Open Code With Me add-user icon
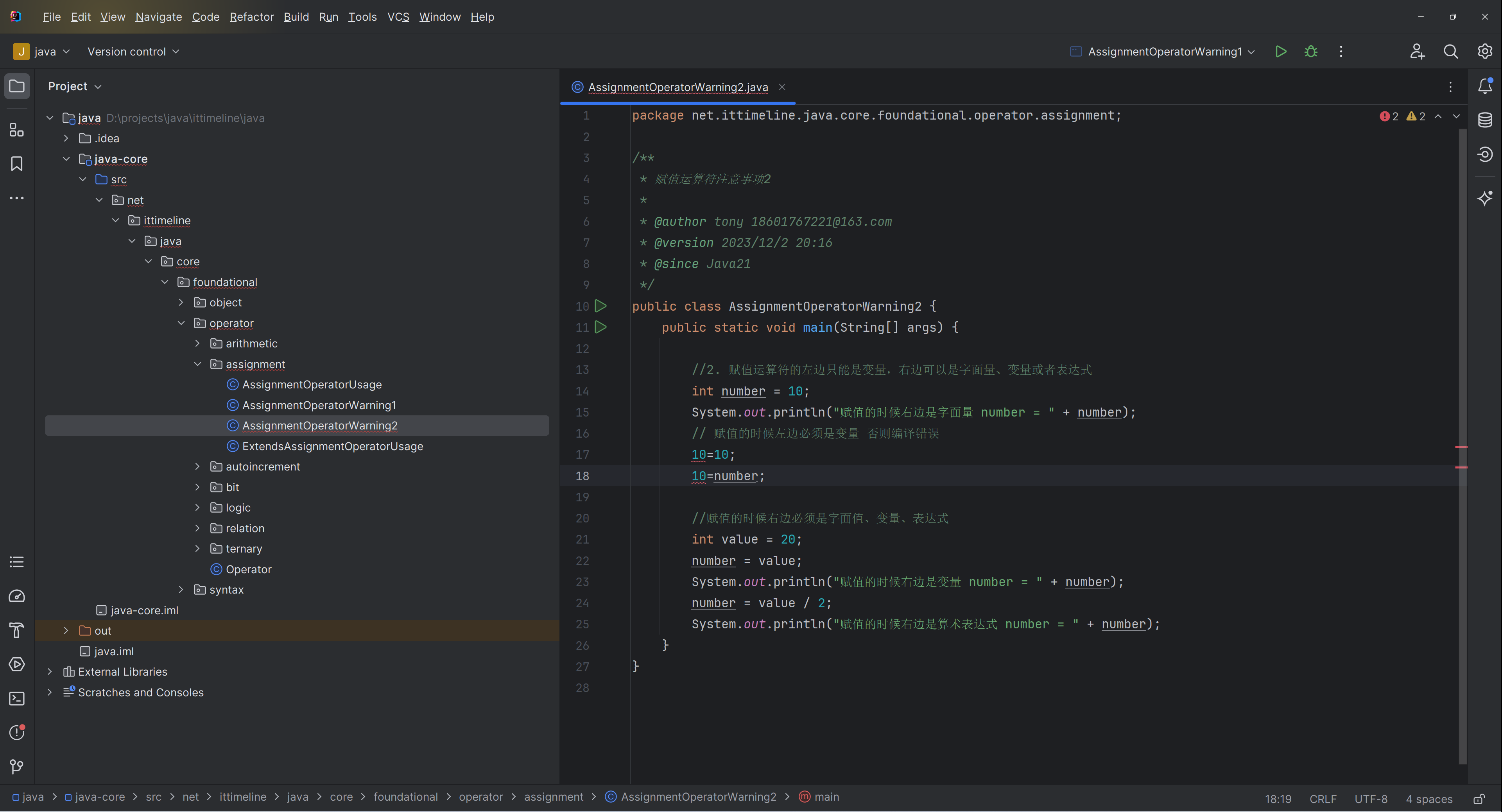The width and height of the screenshot is (1502, 812). (1418, 51)
